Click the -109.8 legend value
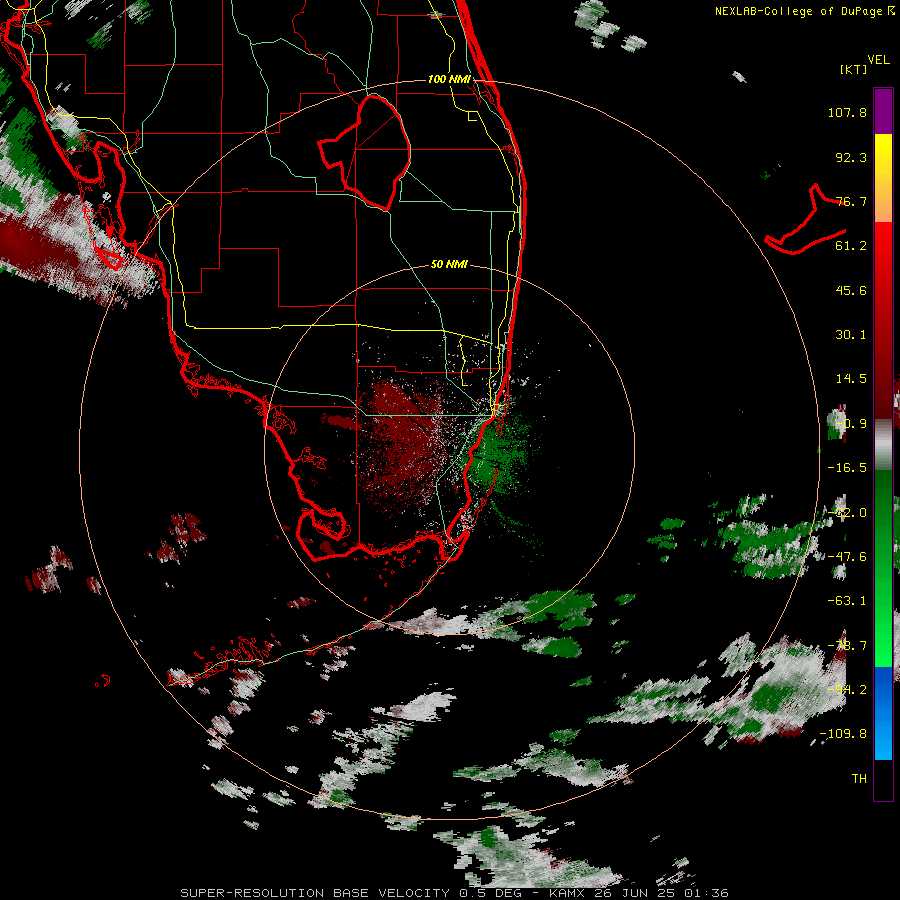Viewport: 900px width, 900px height. [x=843, y=734]
